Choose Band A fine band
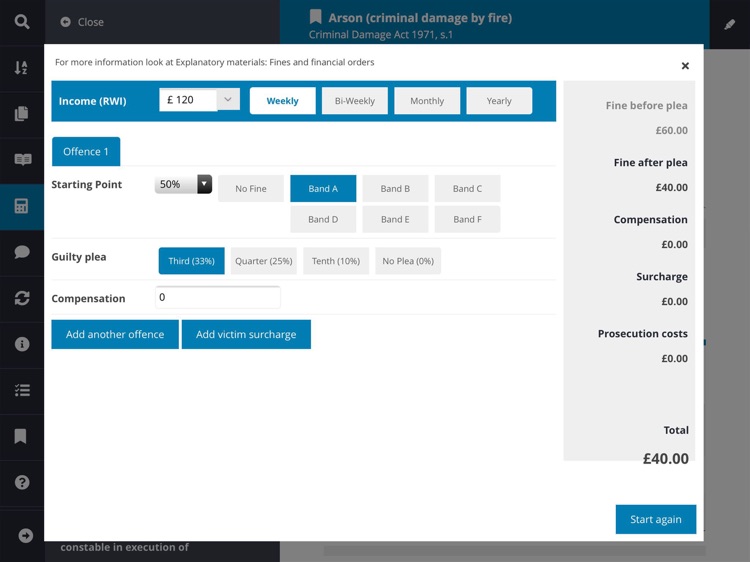Viewport: 750px width, 562px height. 323,188
